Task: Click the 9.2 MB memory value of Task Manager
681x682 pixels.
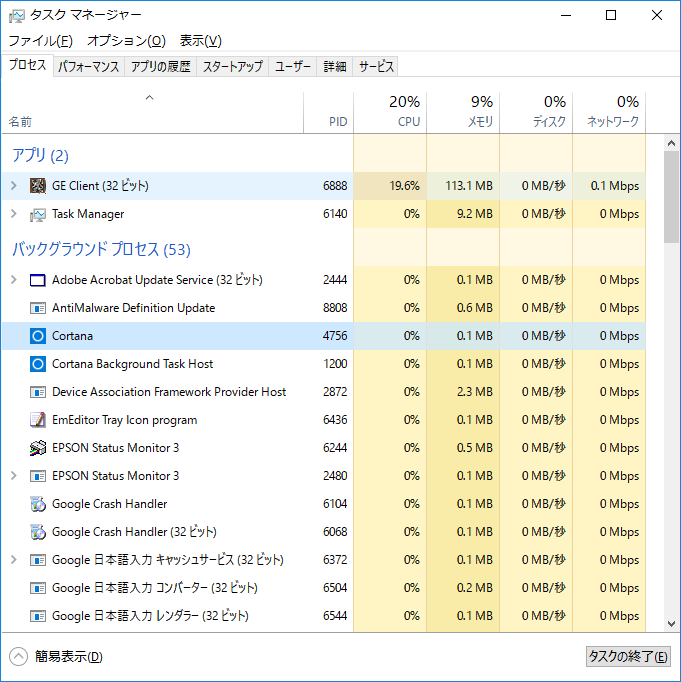Action: [474, 214]
